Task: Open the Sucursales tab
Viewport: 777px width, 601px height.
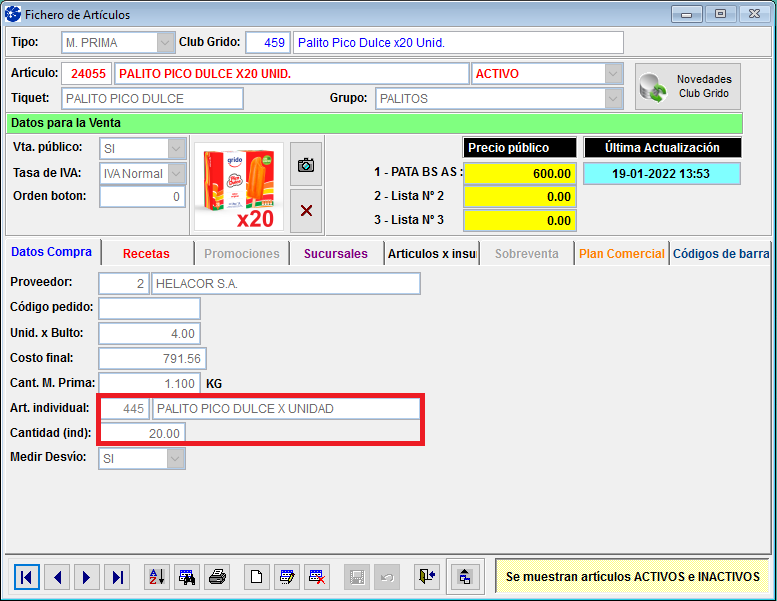Action: tap(336, 254)
